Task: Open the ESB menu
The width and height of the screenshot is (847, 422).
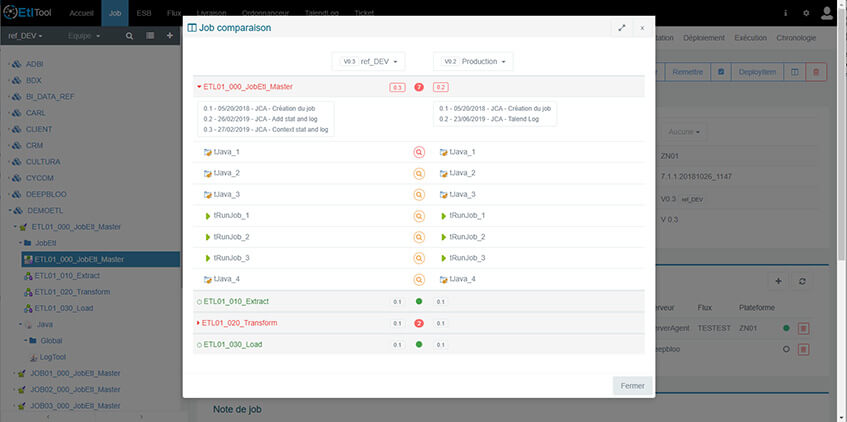Action: coord(144,13)
